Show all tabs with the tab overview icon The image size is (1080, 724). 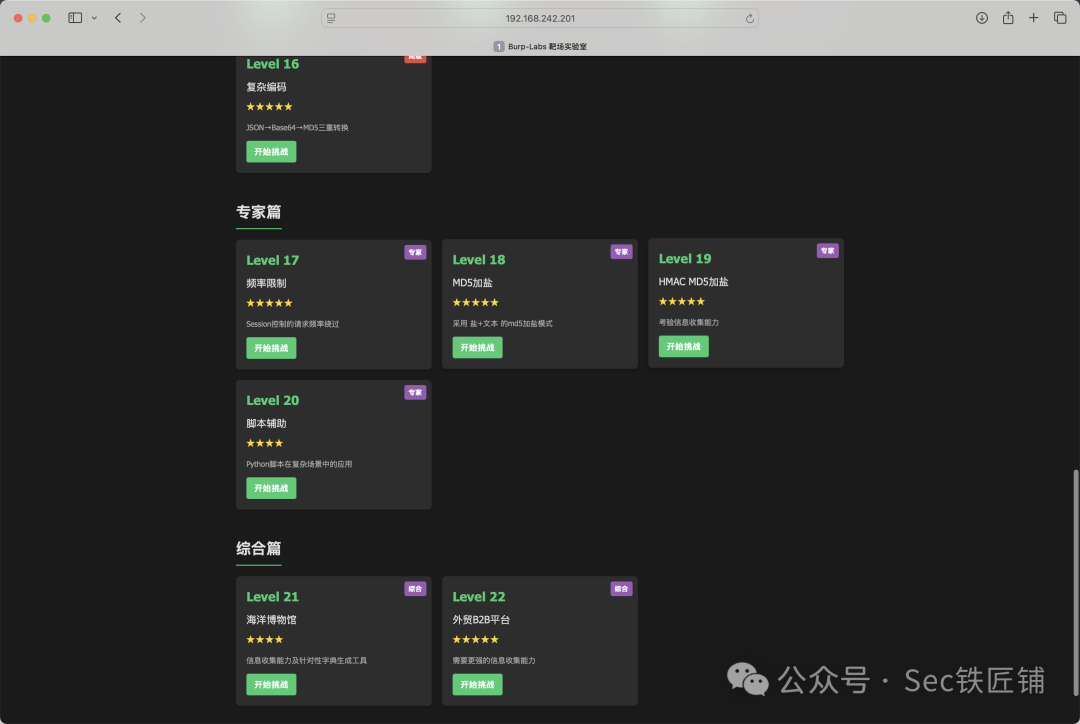pyautogui.click(x=1059, y=17)
